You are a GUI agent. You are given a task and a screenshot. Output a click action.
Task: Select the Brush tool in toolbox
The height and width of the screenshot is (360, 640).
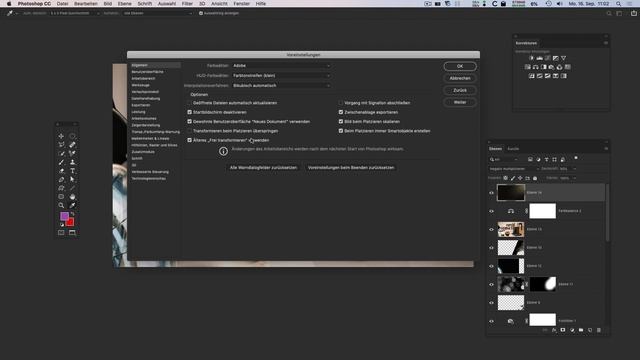pos(61,162)
